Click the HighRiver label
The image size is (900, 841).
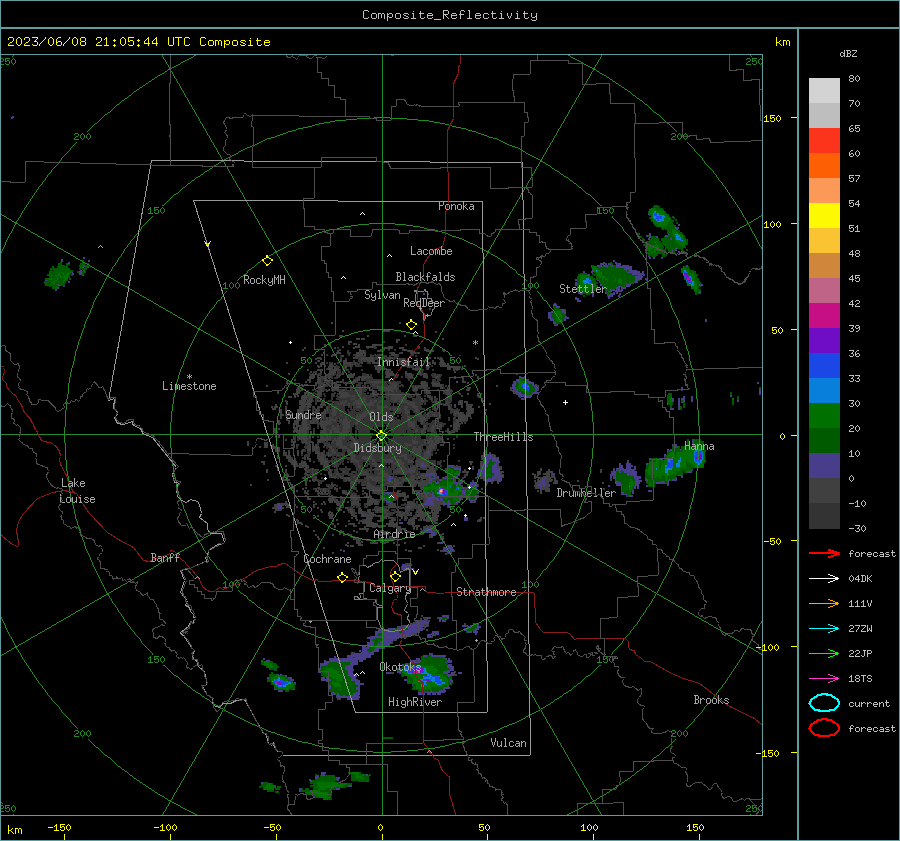tap(415, 702)
